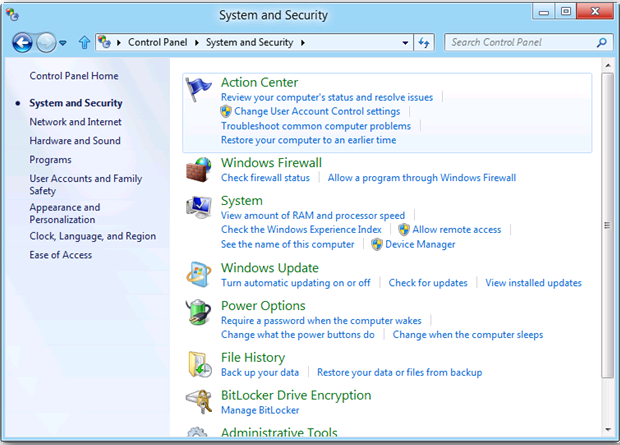This screenshot has height=445, width=620.
Task: Open the Windows Firewall heading link
Action: pyautogui.click(x=271, y=163)
